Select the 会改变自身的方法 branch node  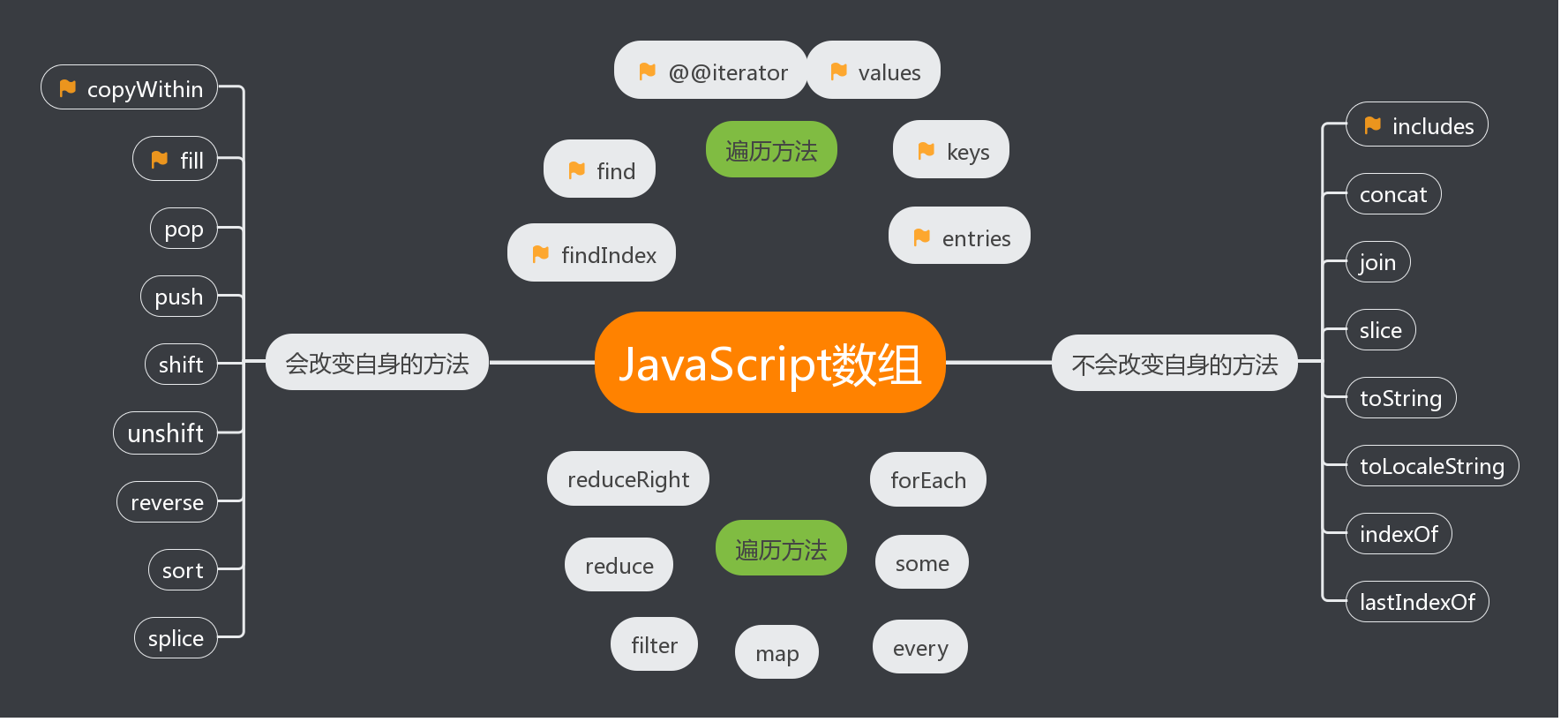pyautogui.click(x=377, y=363)
